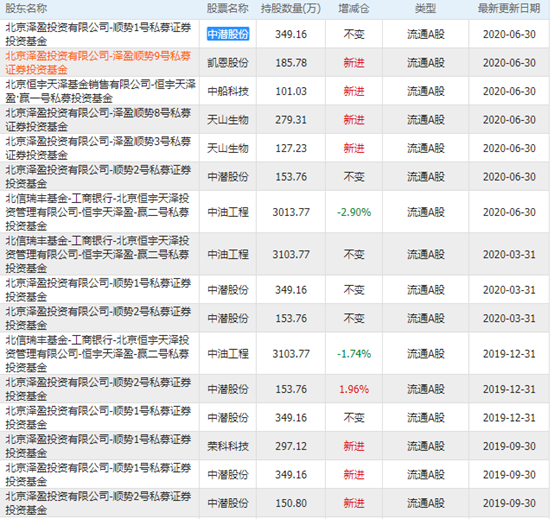This screenshot has height=519, width=554.
Task: Click 中潜股份 in the 1.96% row
Action: (x=228, y=389)
